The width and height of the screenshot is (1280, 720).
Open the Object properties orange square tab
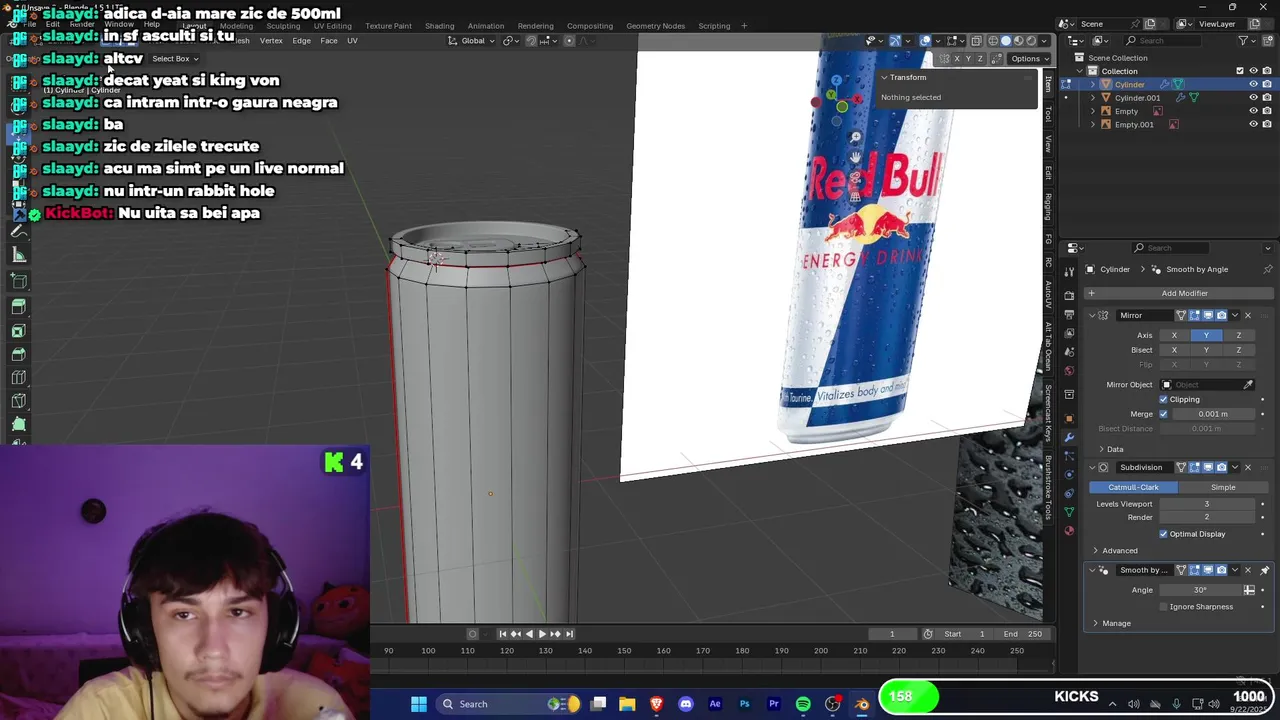[x=1069, y=418]
